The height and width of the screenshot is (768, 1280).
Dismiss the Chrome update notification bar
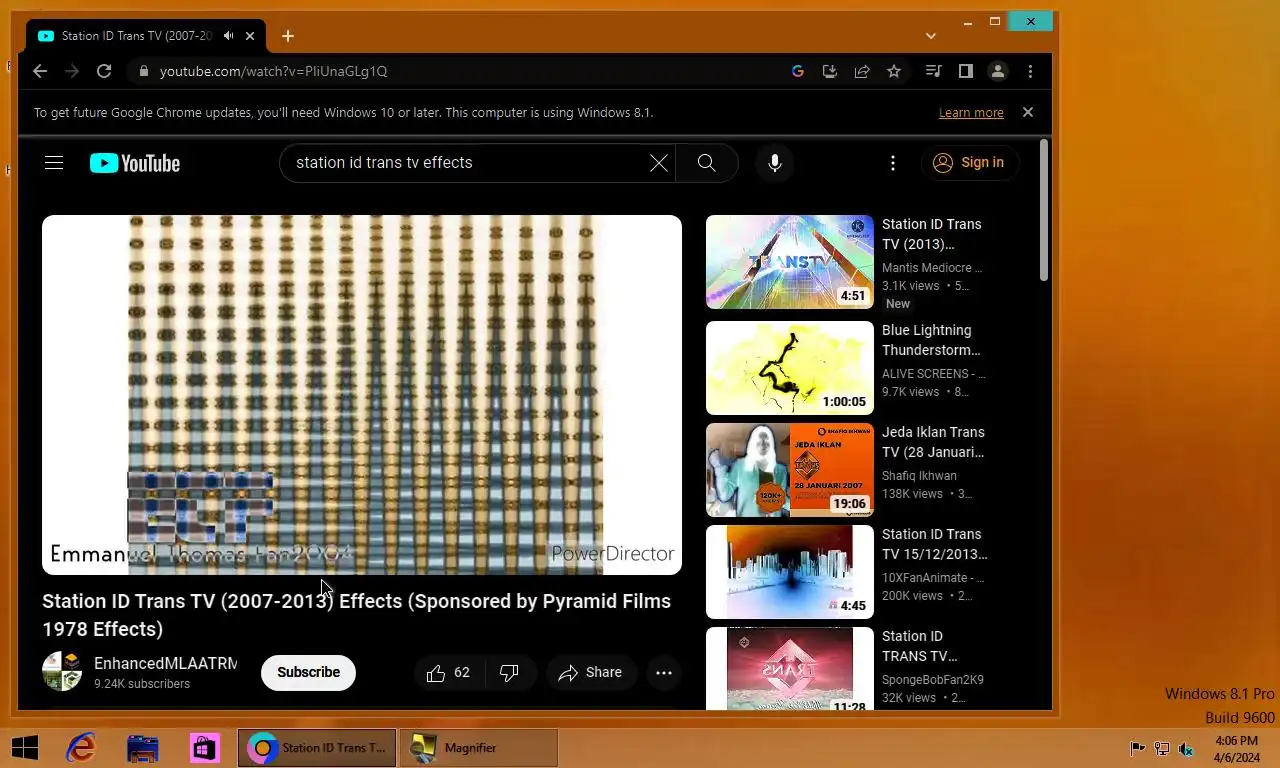point(1027,112)
